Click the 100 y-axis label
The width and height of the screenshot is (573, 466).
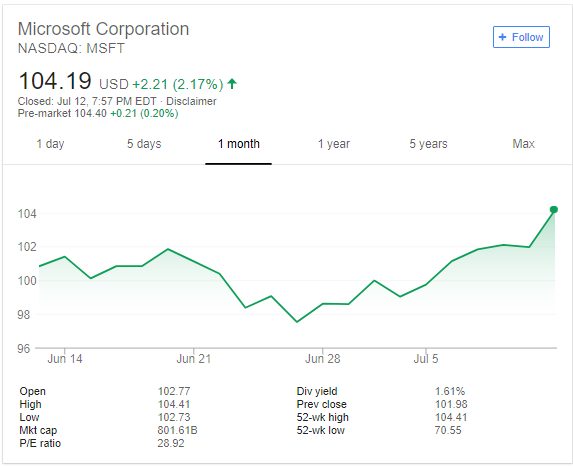tap(27, 281)
